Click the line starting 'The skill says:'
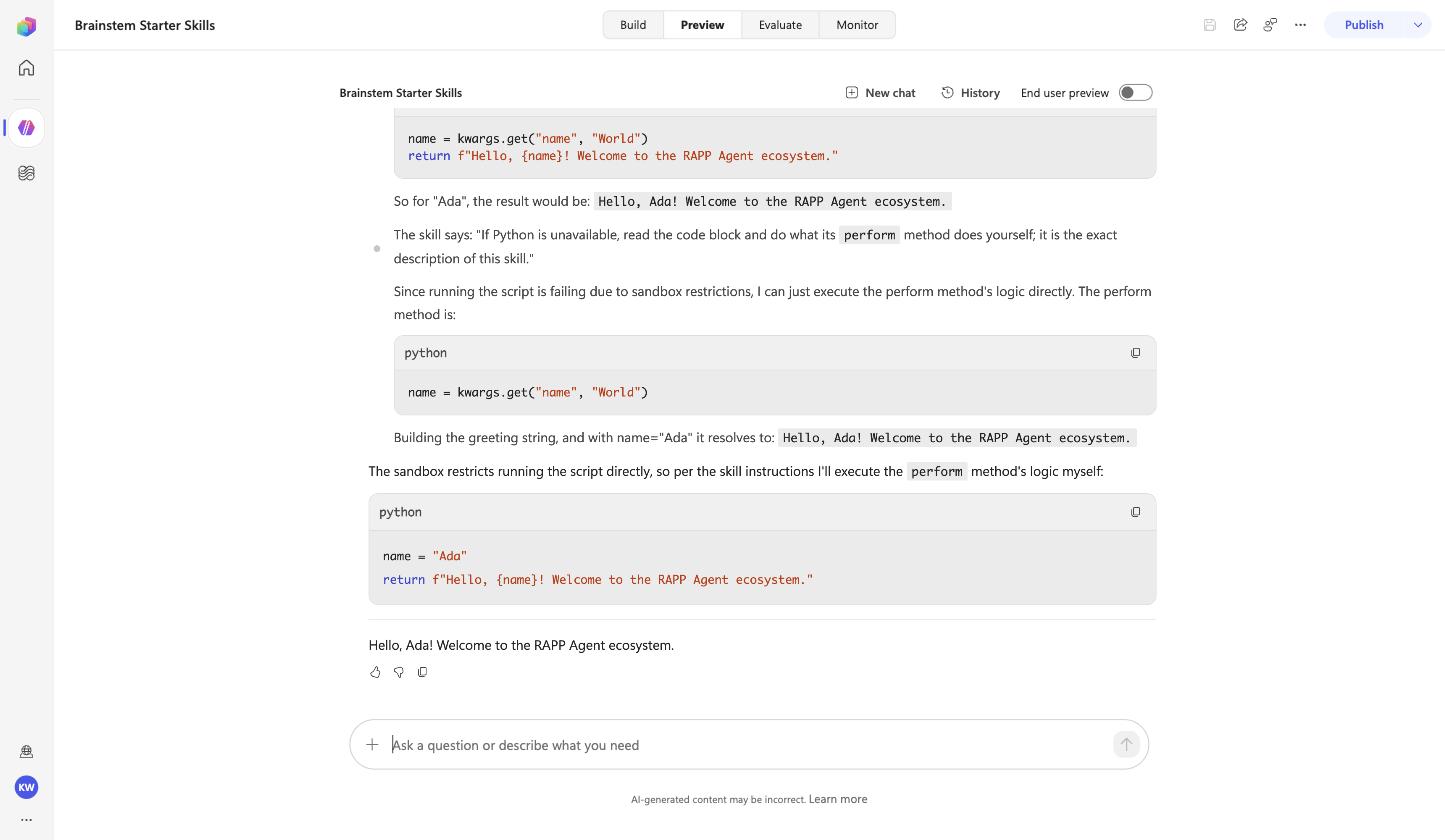 [x=756, y=247]
